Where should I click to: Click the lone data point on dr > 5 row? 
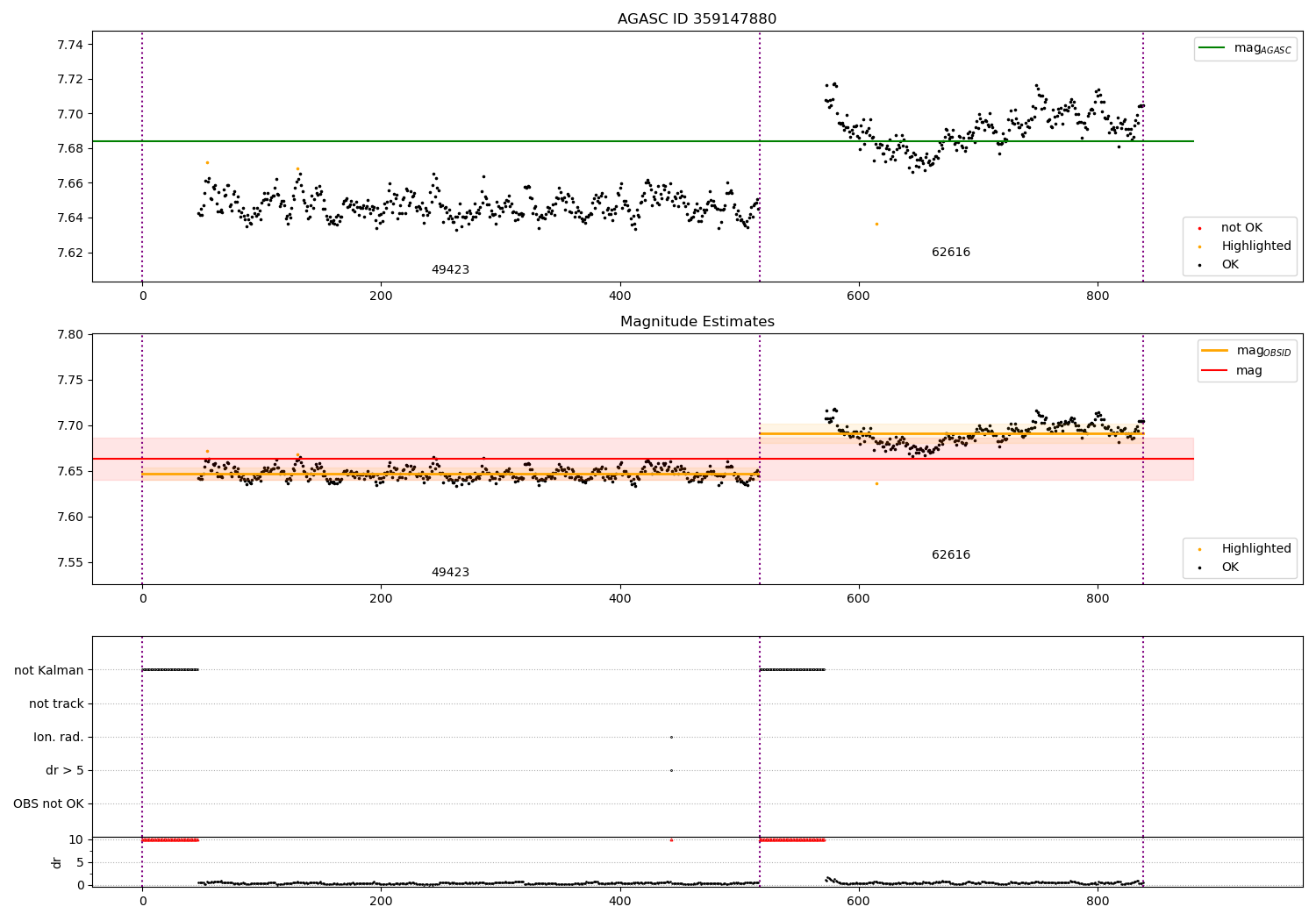point(671,770)
